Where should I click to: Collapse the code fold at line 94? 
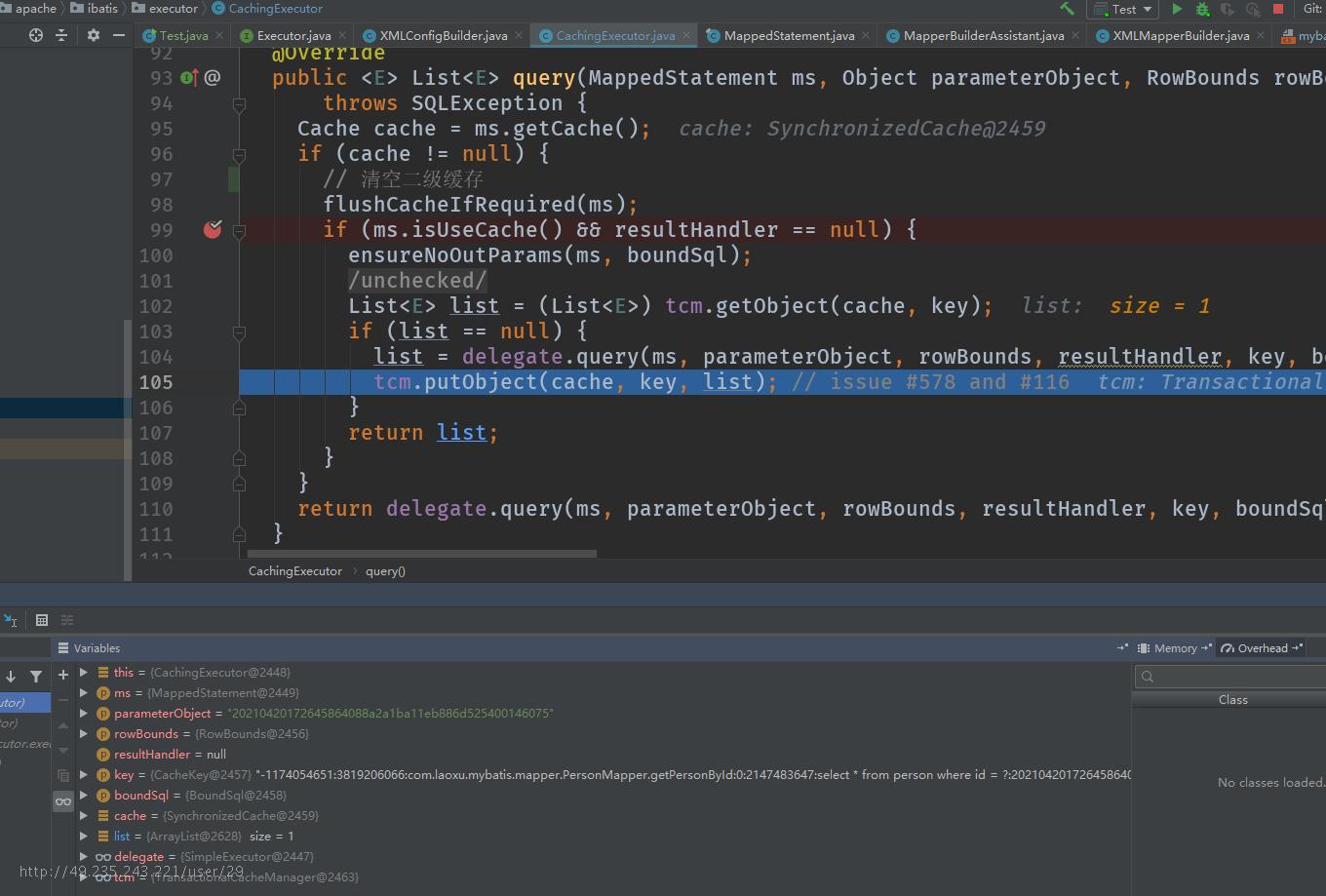pyautogui.click(x=239, y=105)
